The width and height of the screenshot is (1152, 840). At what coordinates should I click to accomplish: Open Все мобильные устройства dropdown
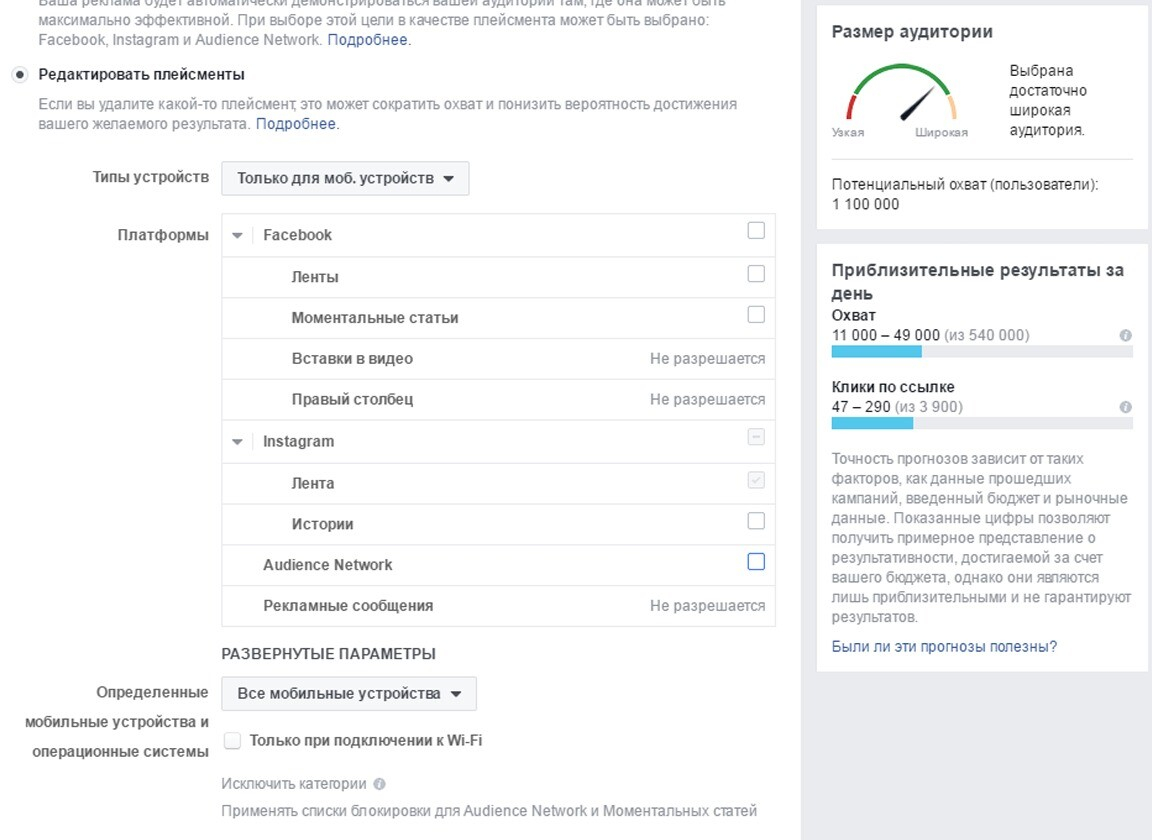pyautogui.click(x=349, y=694)
